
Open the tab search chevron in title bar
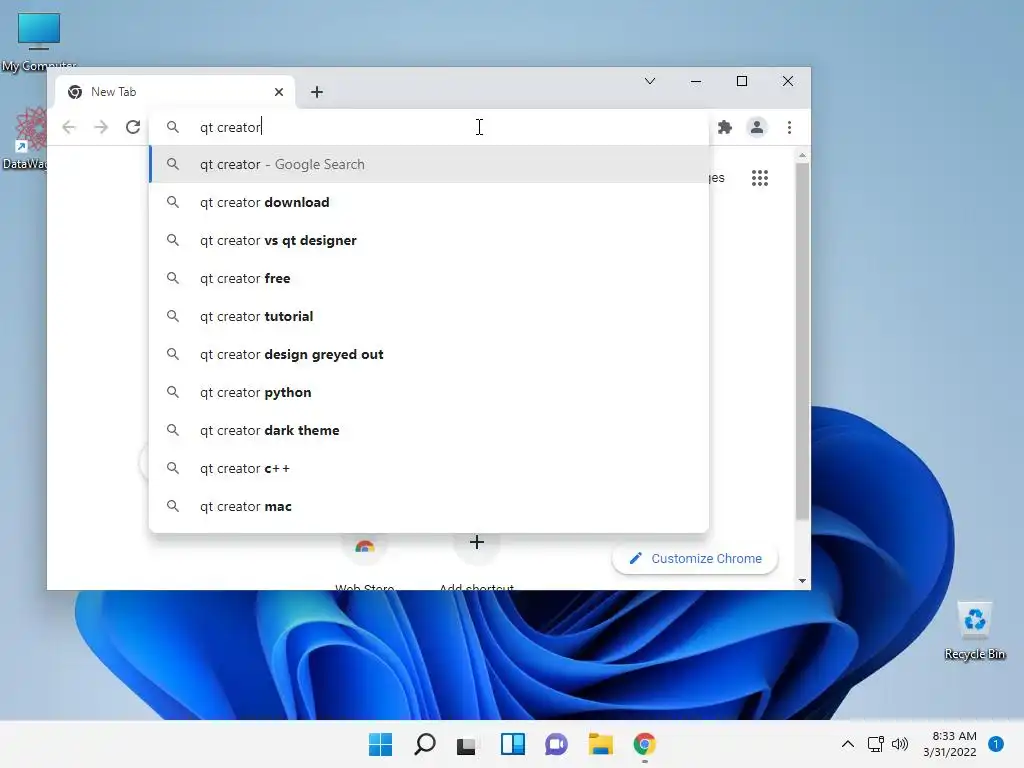pyautogui.click(x=650, y=81)
